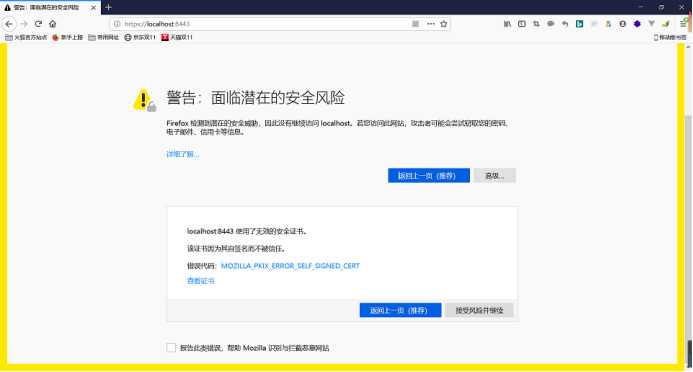The image size is (693, 372).
Task: Click the yellow warning triangle icon
Action: tap(144, 100)
